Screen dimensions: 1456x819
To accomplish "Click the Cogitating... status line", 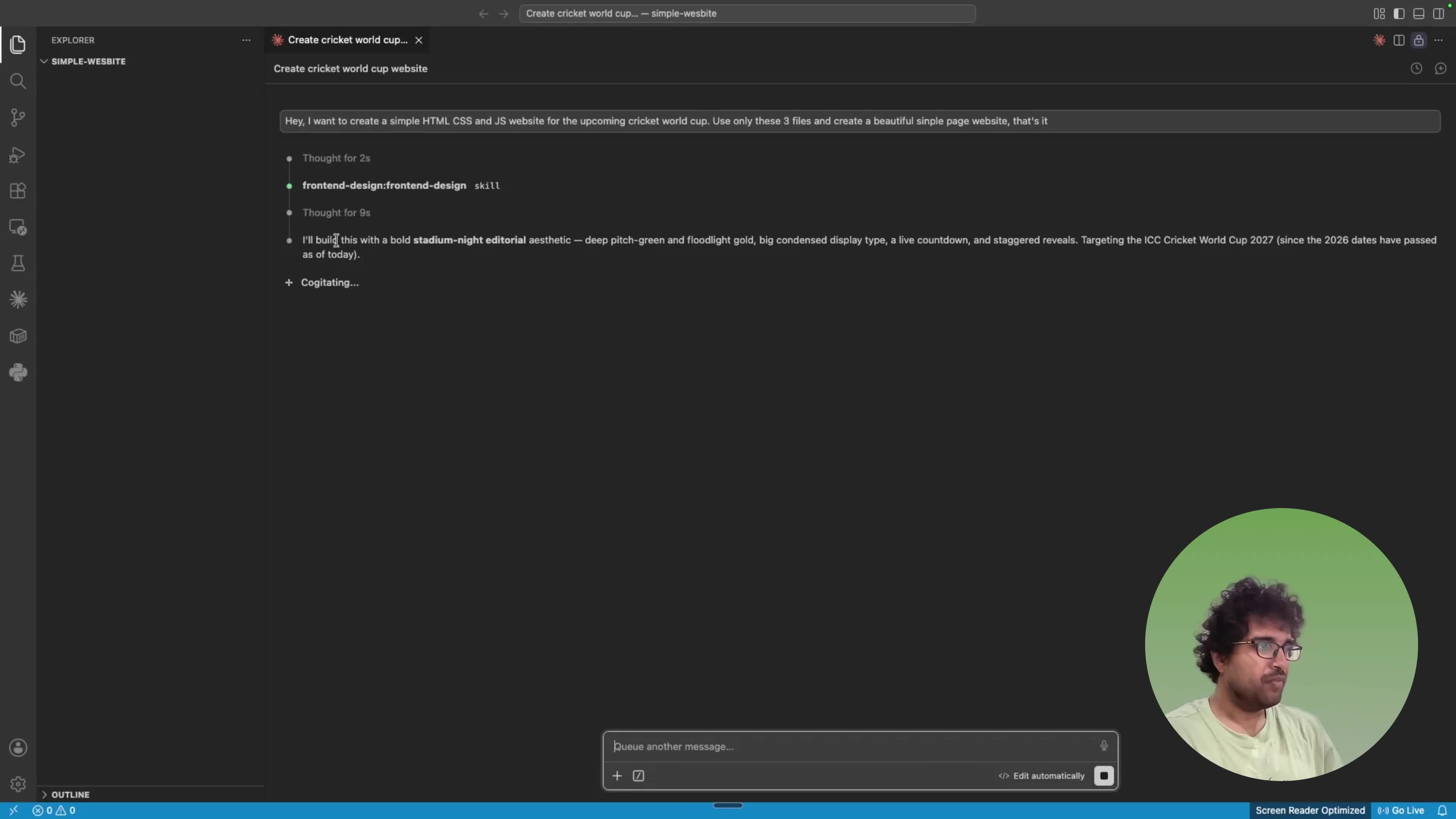I will coord(329,282).
